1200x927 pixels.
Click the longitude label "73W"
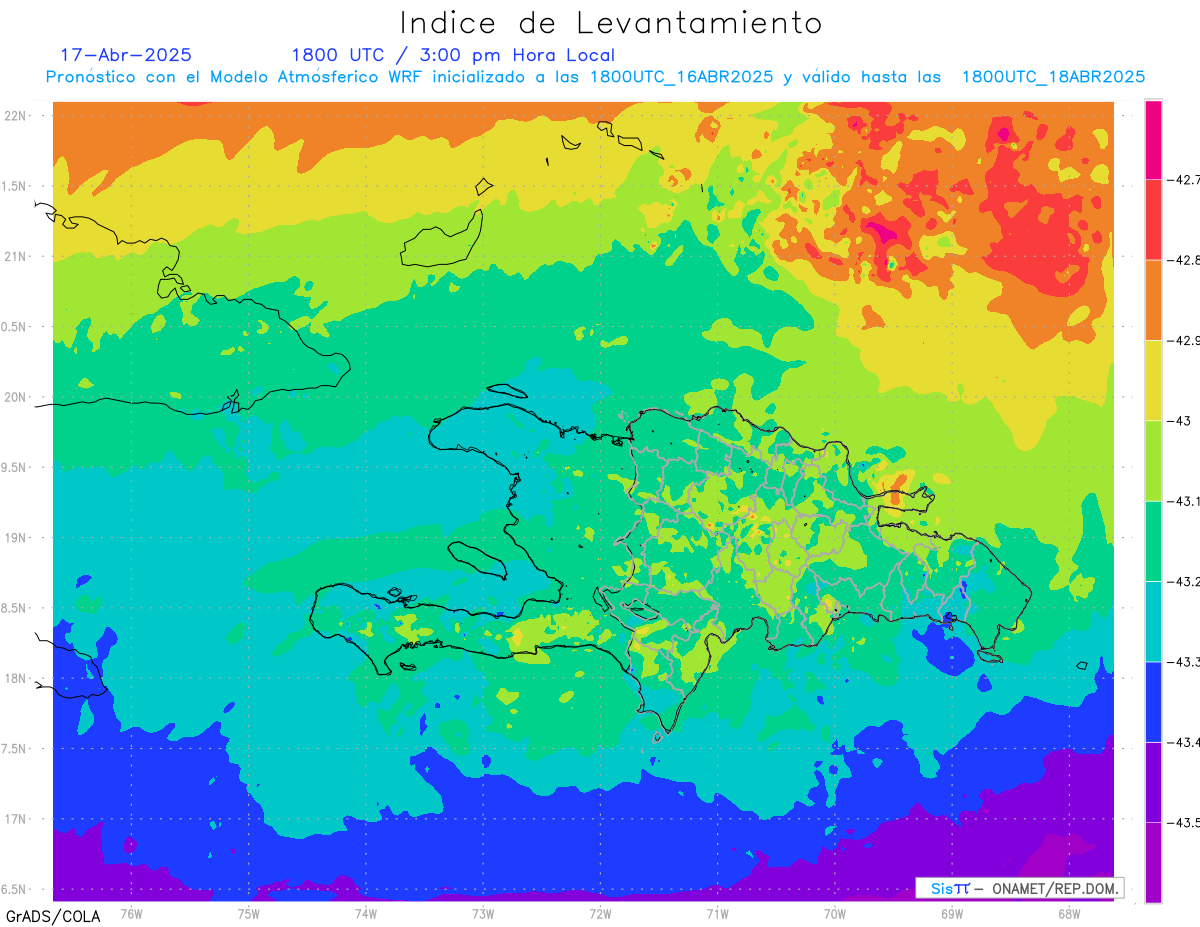point(483,913)
